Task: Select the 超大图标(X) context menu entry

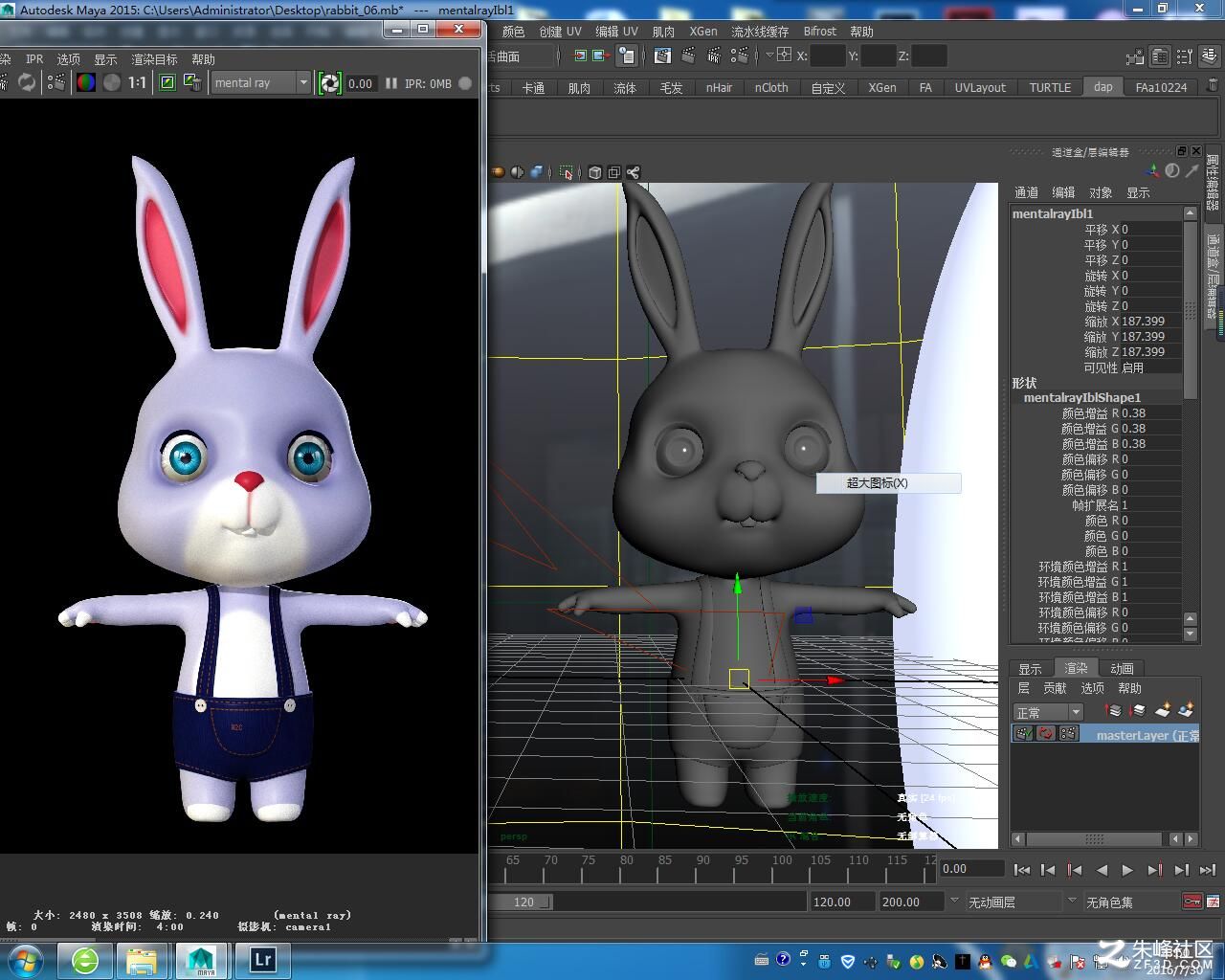Action: click(888, 482)
